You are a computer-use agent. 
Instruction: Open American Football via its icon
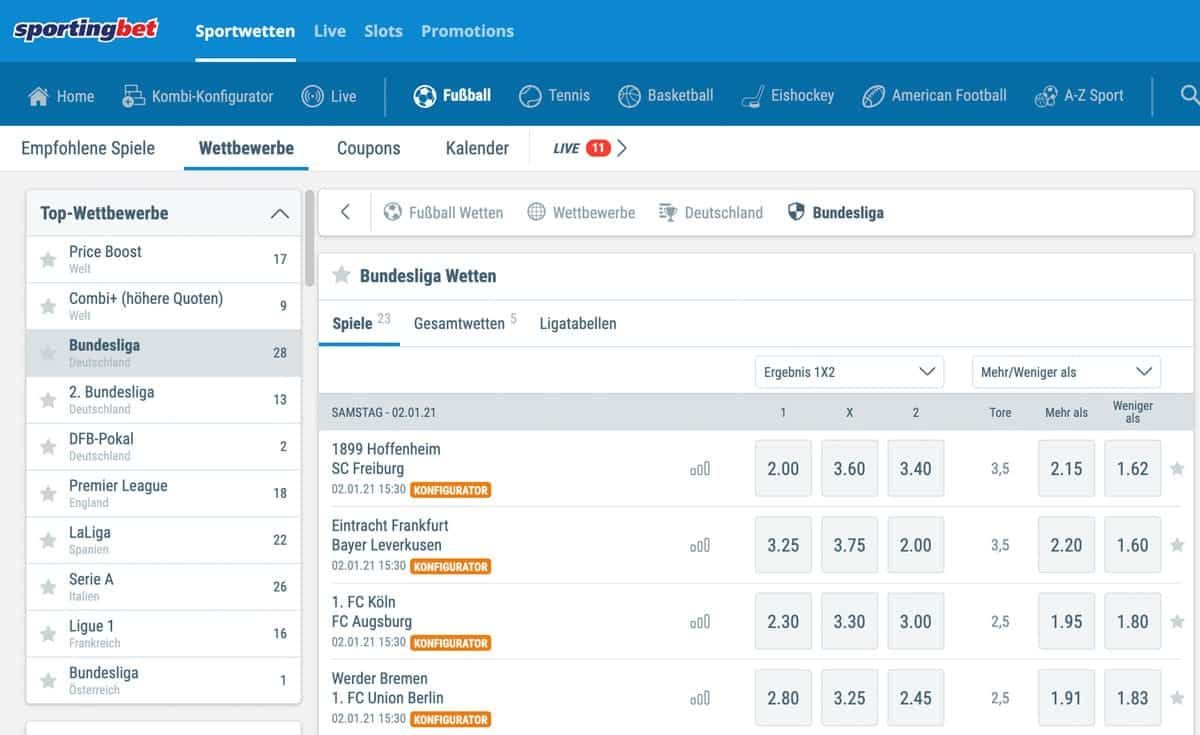[872, 95]
